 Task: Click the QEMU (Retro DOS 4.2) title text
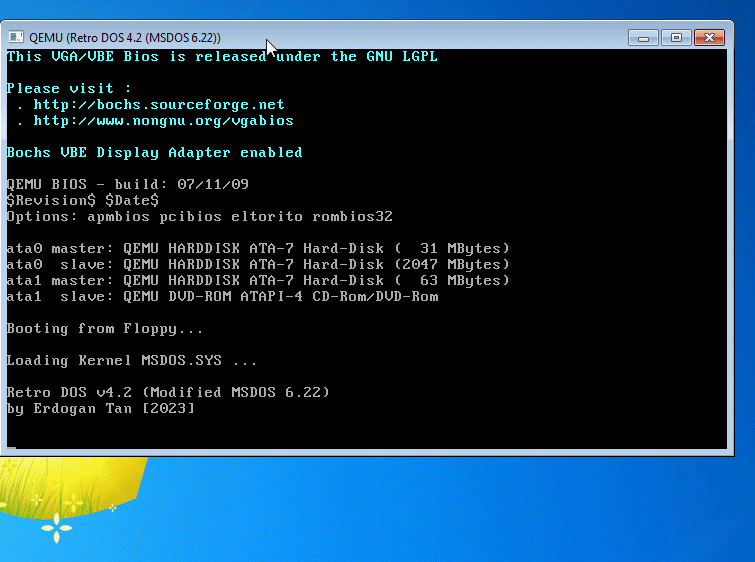point(125,37)
